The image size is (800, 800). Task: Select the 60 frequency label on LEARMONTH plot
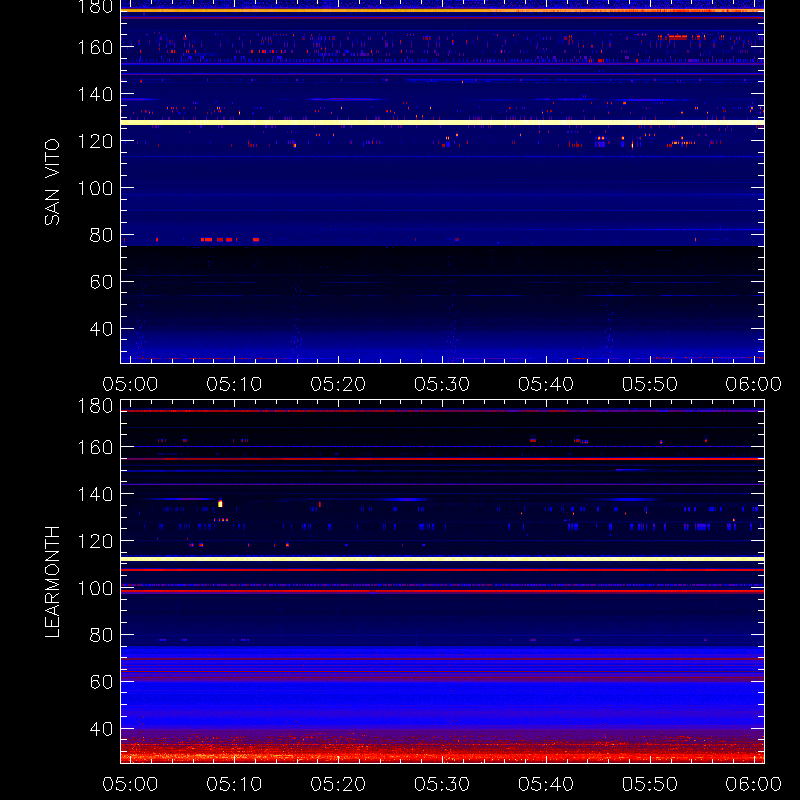tap(101, 682)
